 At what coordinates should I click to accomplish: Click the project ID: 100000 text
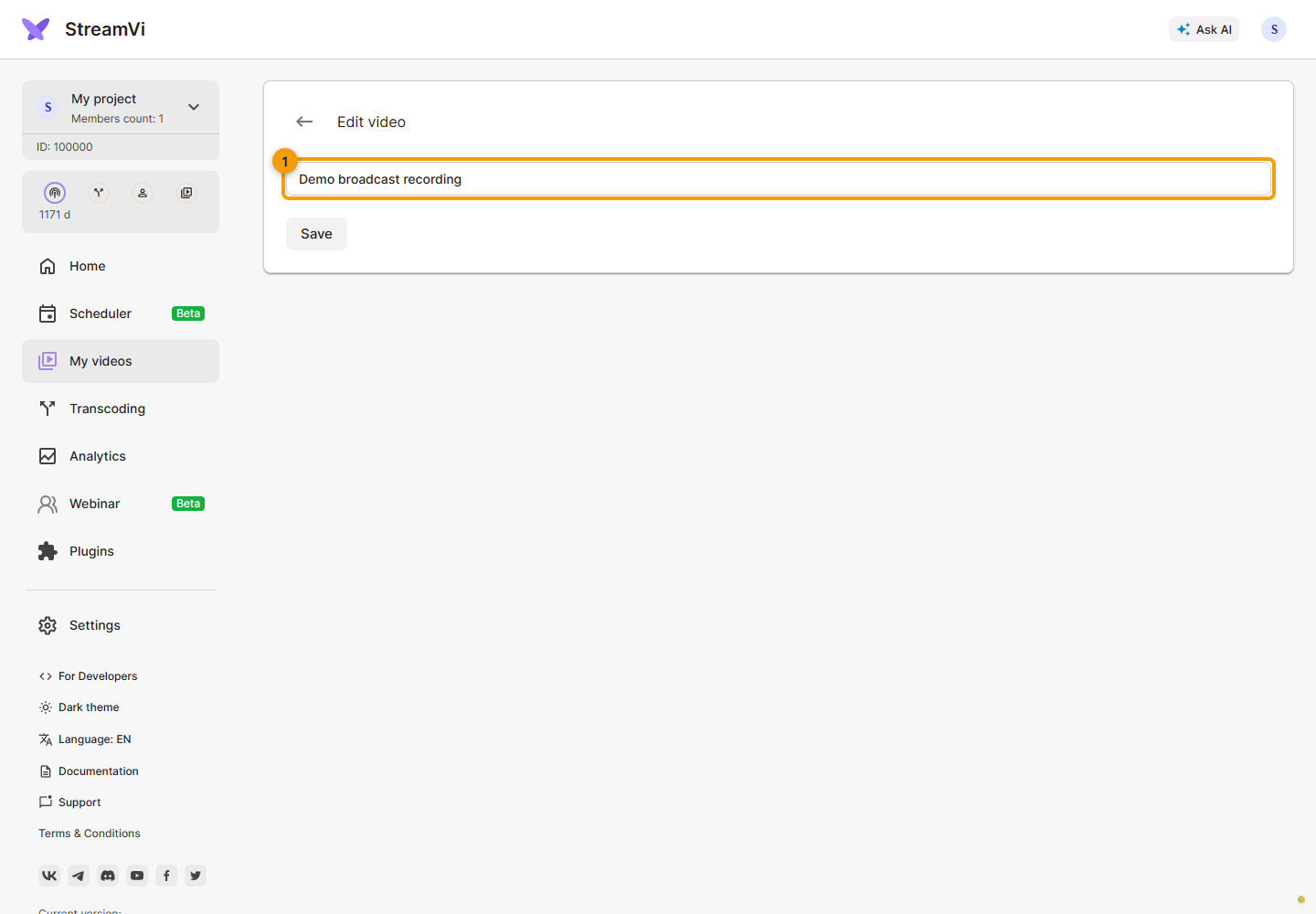click(x=65, y=147)
